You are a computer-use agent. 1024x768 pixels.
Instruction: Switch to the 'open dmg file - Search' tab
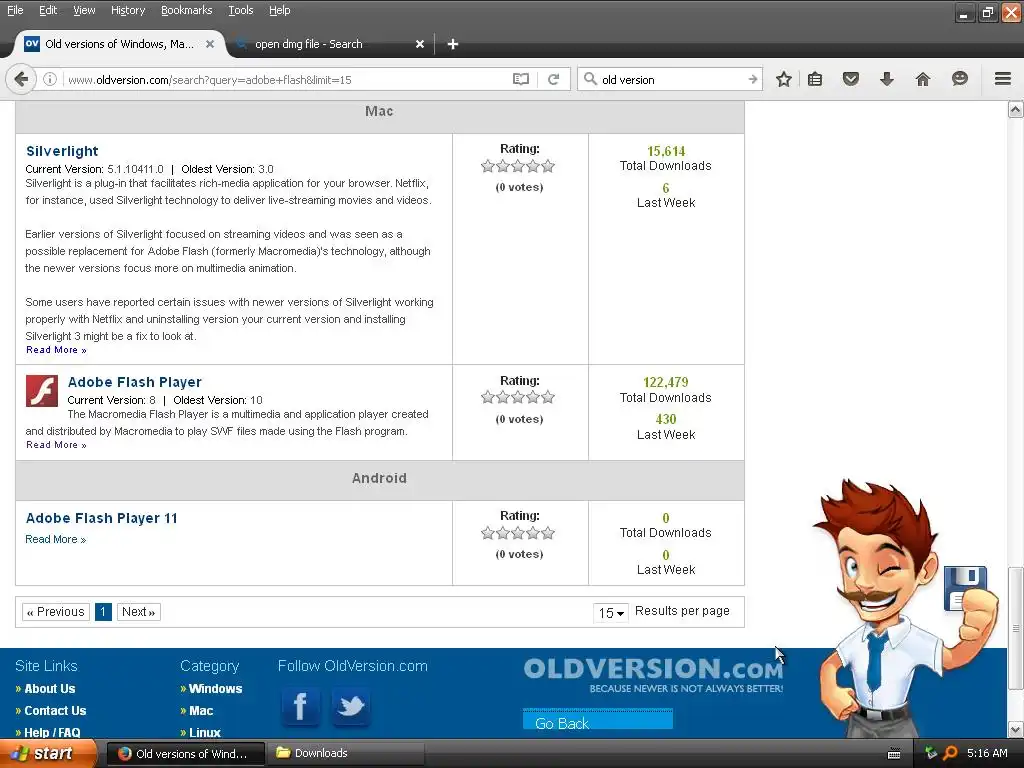click(x=330, y=44)
